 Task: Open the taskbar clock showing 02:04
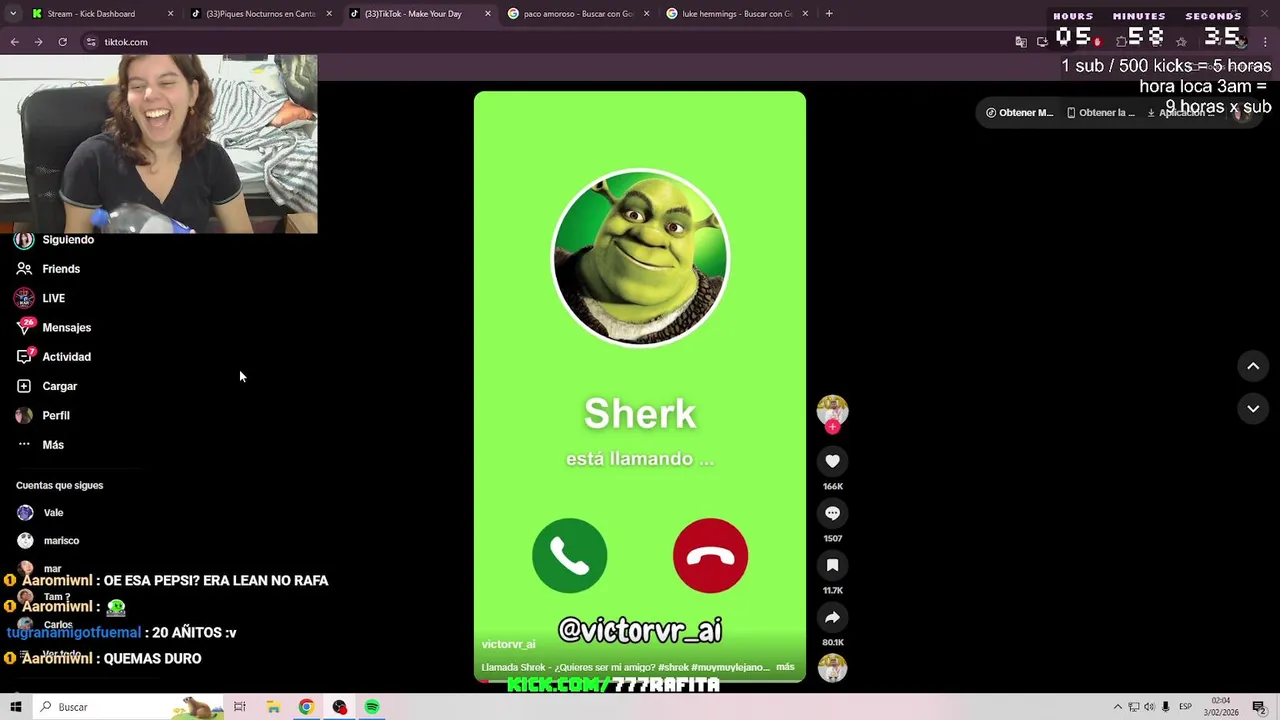(x=1222, y=707)
